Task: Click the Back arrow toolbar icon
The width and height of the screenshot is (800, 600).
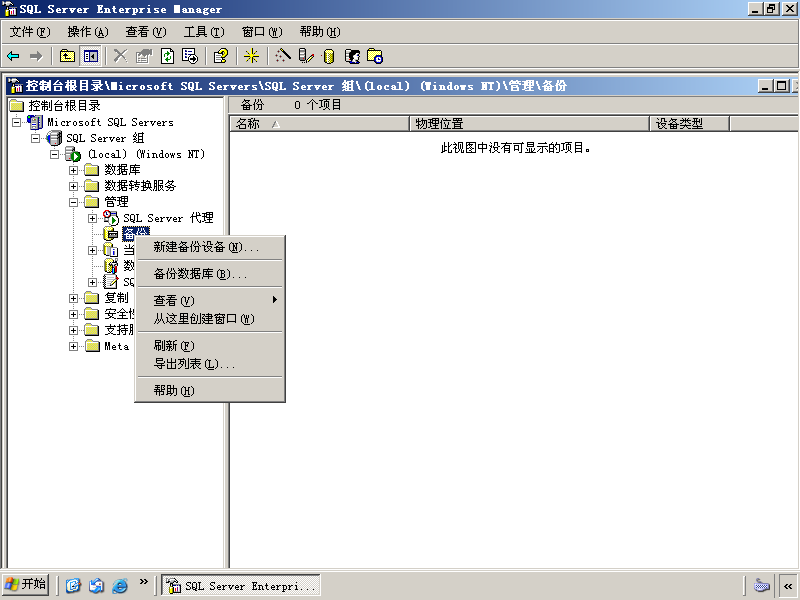Action: tap(13, 56)
